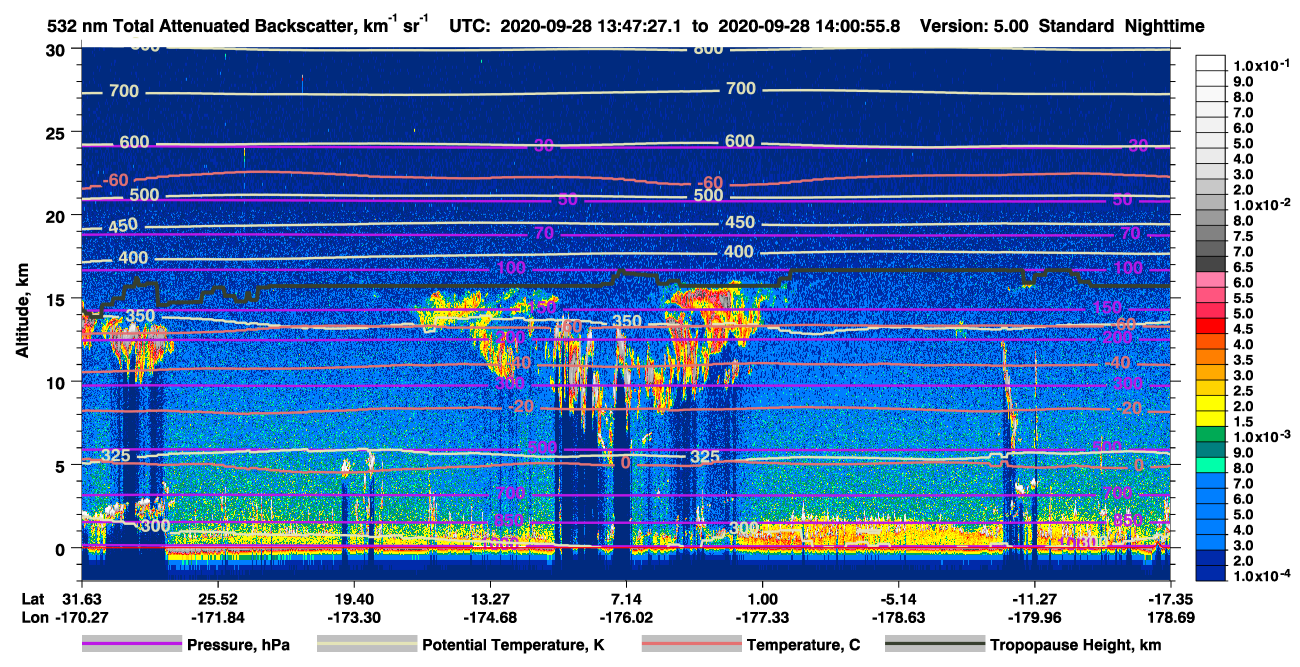Click the longitude value '-170.27'
This screenshot has height=667, width=1300.
(x=81, y=617)
